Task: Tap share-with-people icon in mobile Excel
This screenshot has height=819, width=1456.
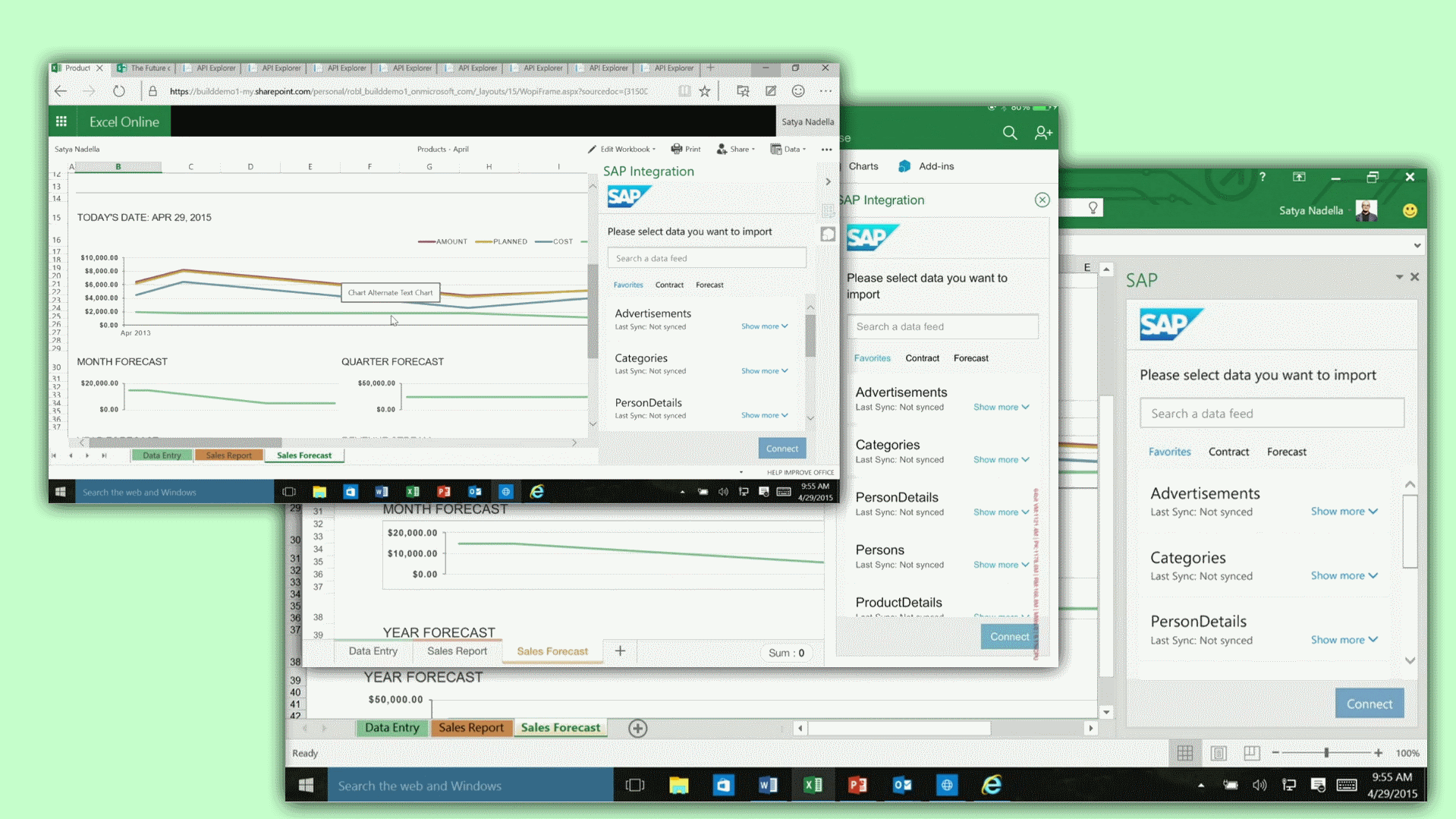Action: (1043, 133)
